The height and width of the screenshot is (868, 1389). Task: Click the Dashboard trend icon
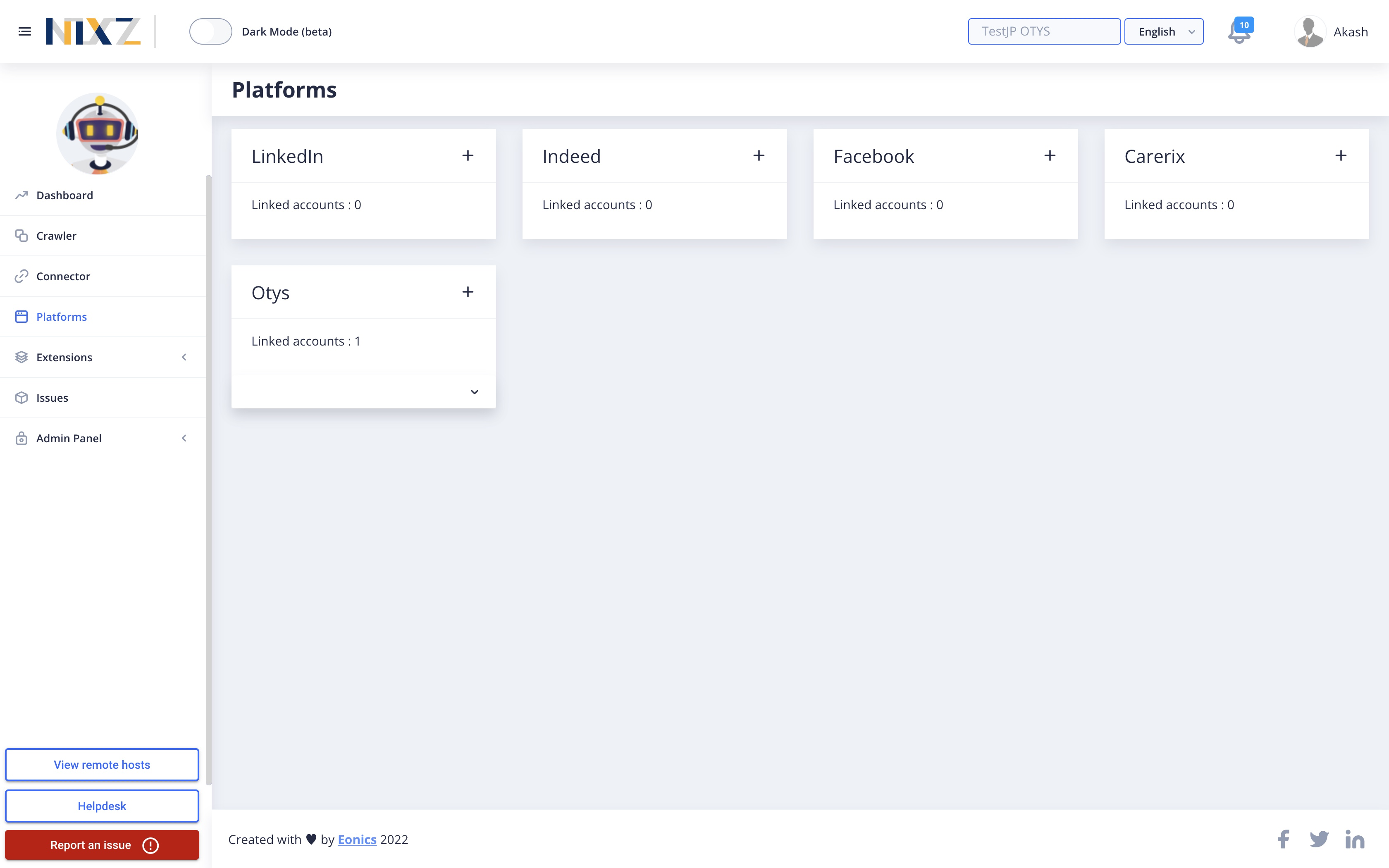21,195
